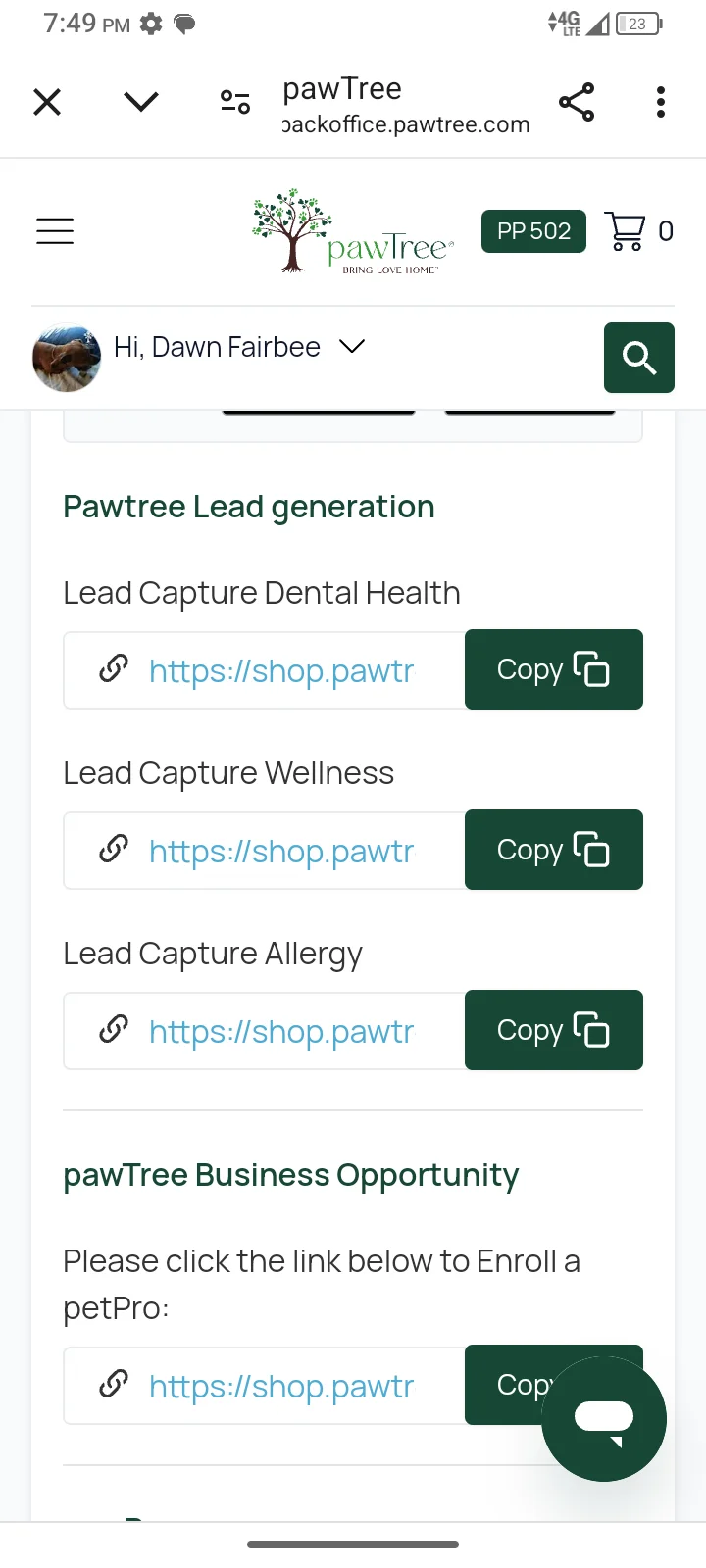Tap the PP 502 points badge
706x1568 pixels.
(x=533, y=231)
